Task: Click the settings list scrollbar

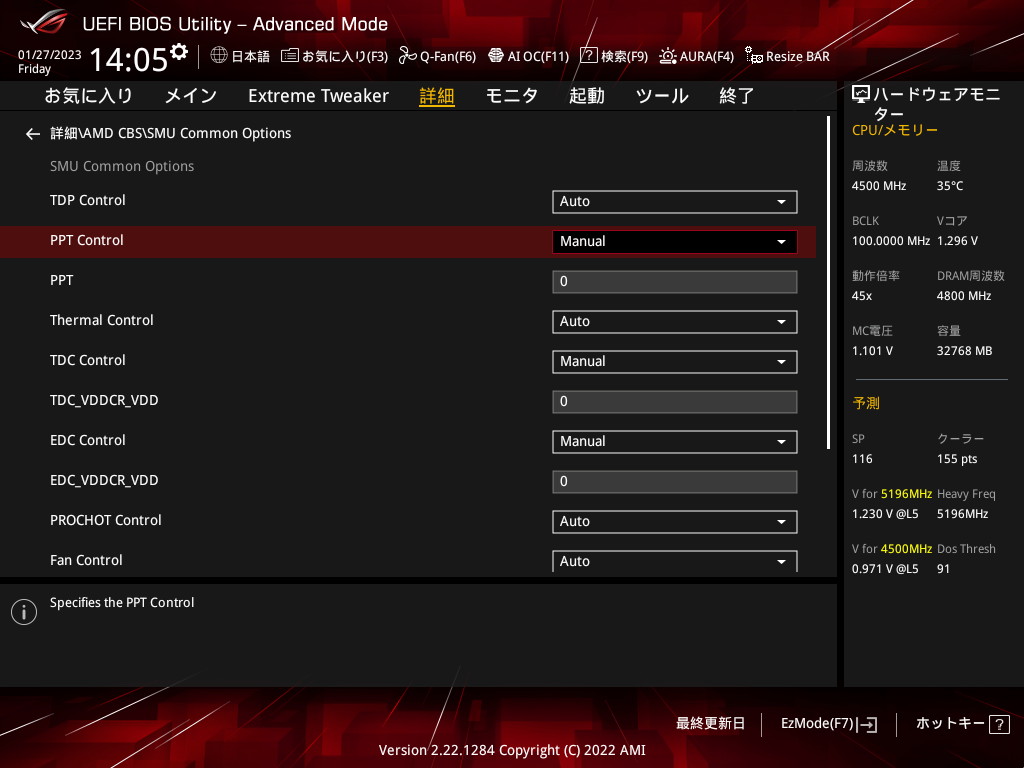Action: coord(828,283)
